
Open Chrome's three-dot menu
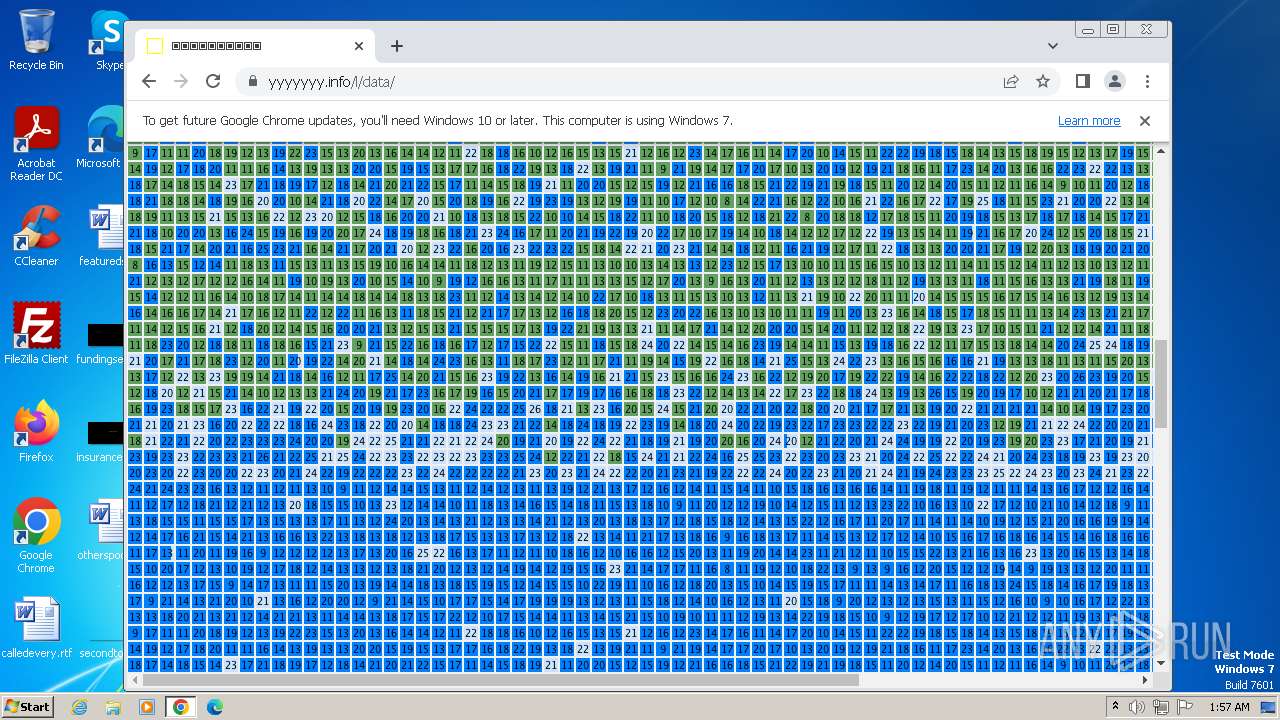tap(1147, 81)
